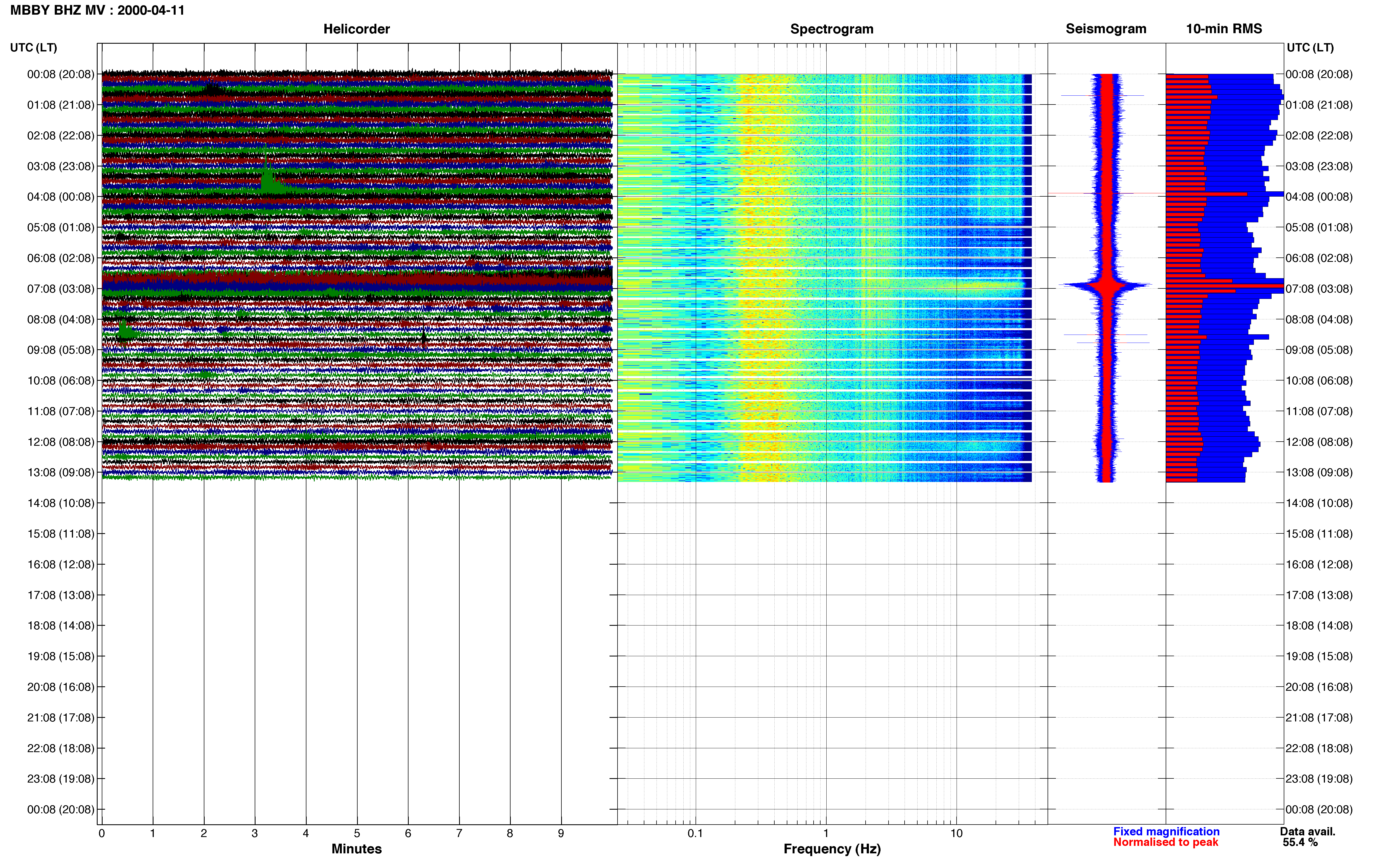Screen dimensions: 1388x868
Task: Click frequency tick label 0.1
Action: (x=695, y=833)
